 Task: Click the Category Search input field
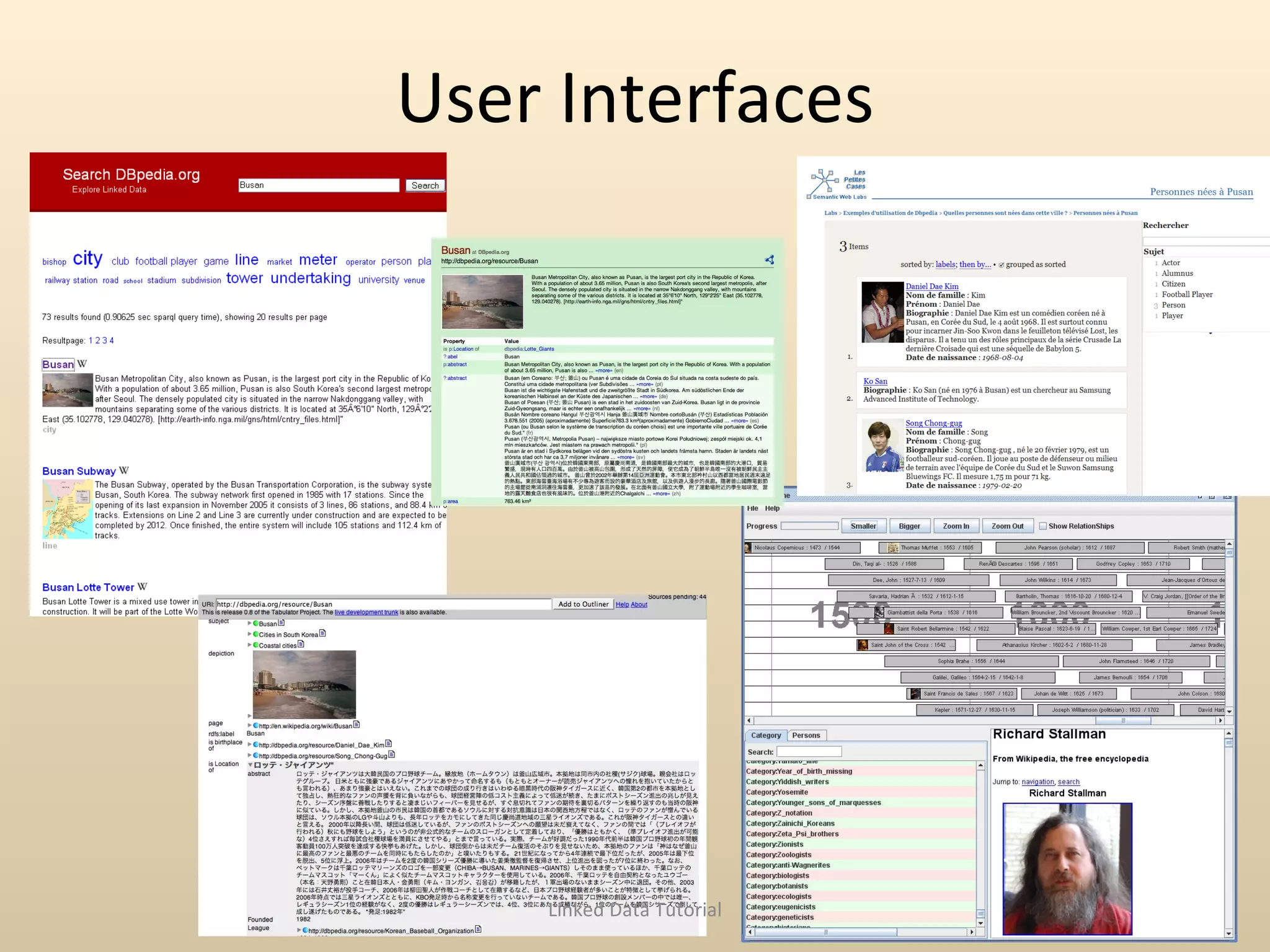[809, 752]
